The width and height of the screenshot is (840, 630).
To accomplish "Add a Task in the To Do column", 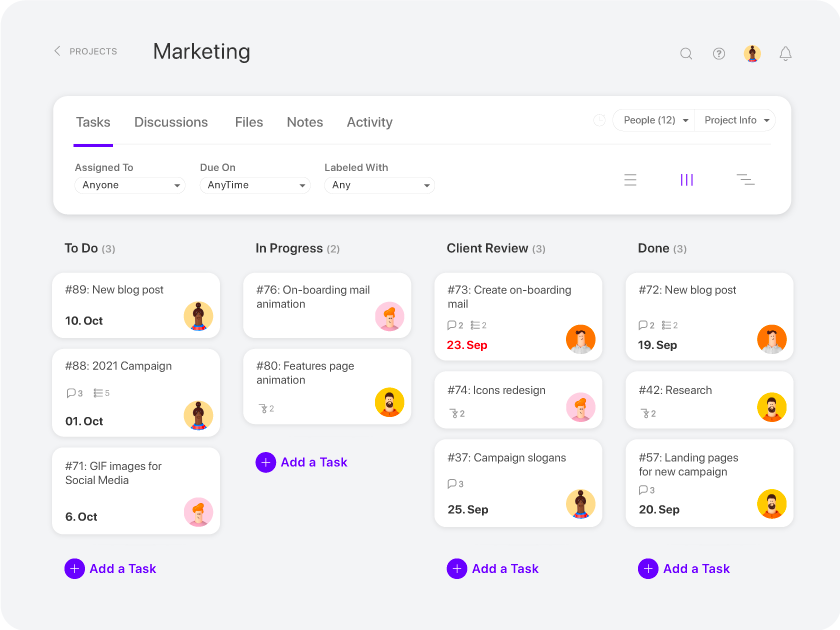I will coord(111,568).
